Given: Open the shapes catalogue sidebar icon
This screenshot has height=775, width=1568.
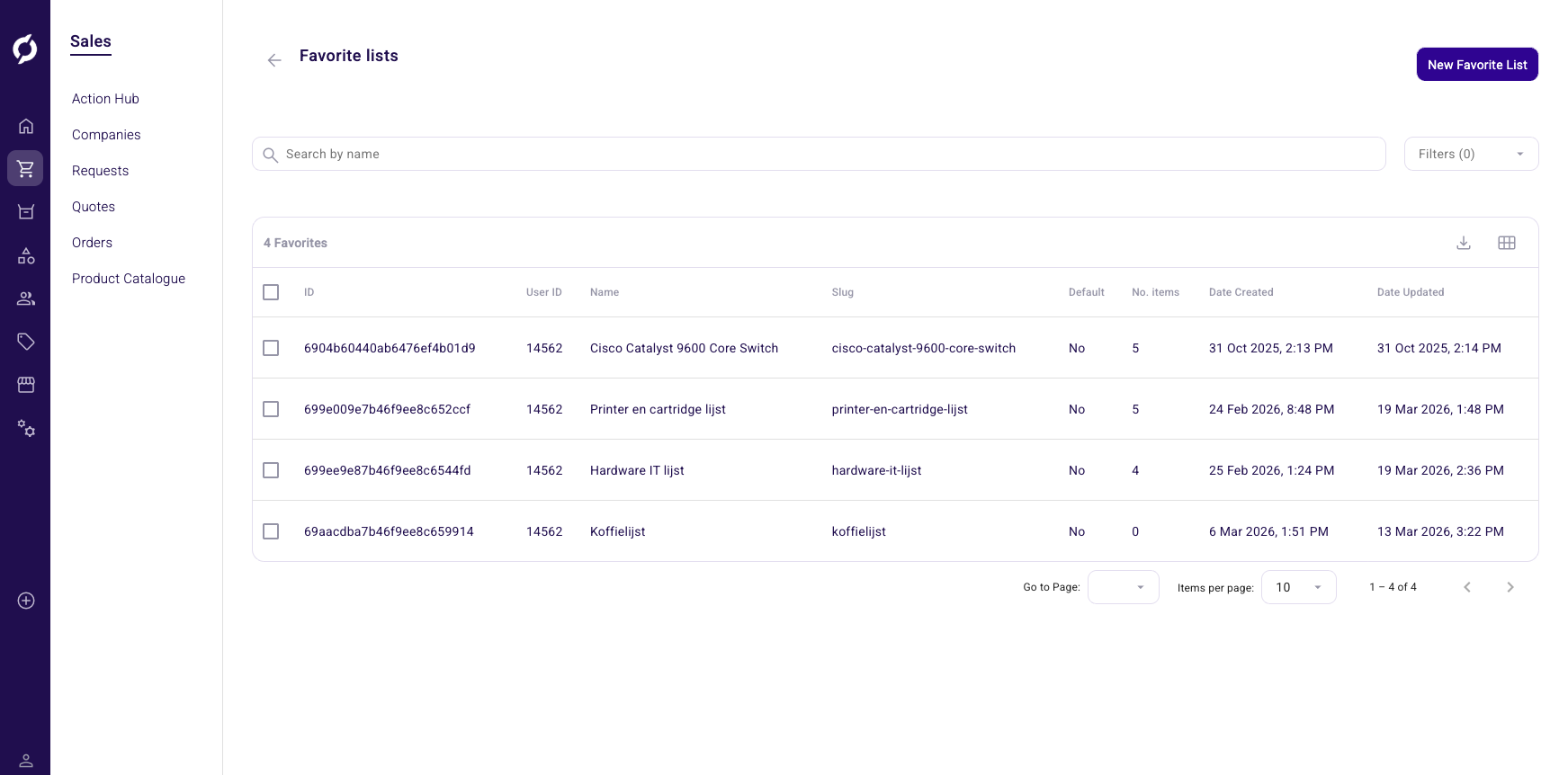Looking at the screenshot, I should click(26, 256).
